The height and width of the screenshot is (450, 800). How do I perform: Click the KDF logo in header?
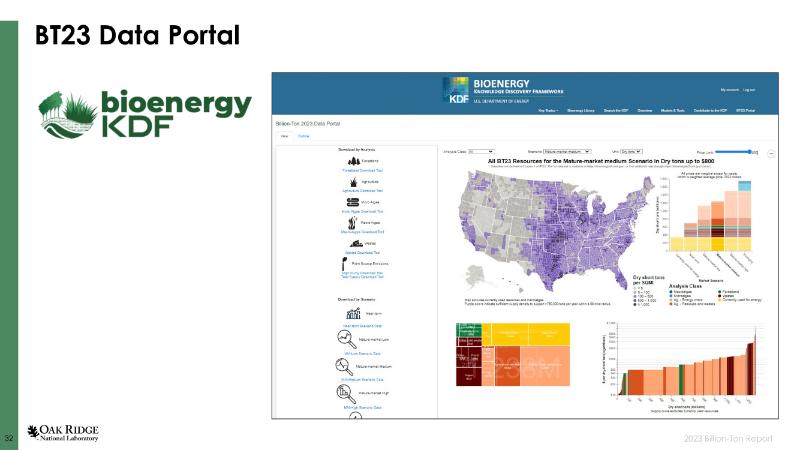454,90
